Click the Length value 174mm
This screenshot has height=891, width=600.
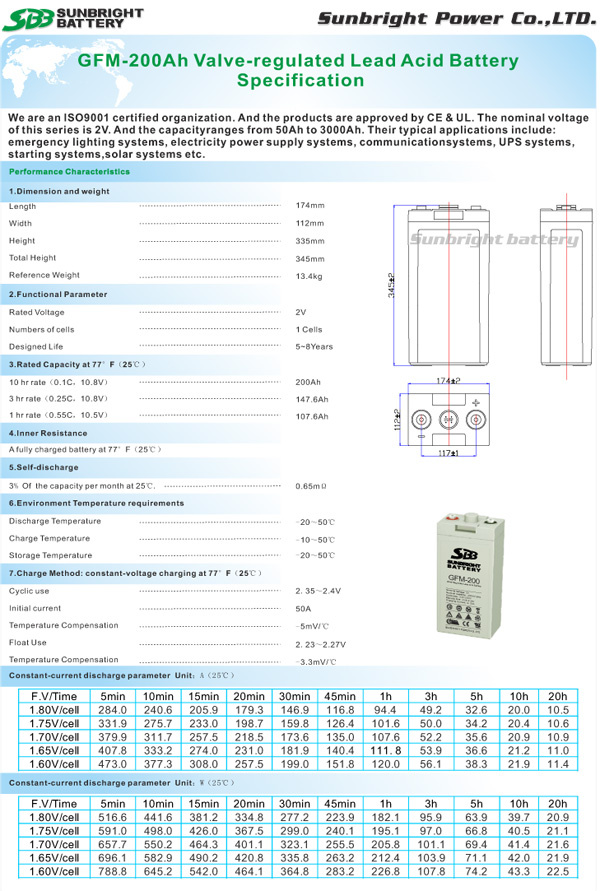(x=310, y=205)
